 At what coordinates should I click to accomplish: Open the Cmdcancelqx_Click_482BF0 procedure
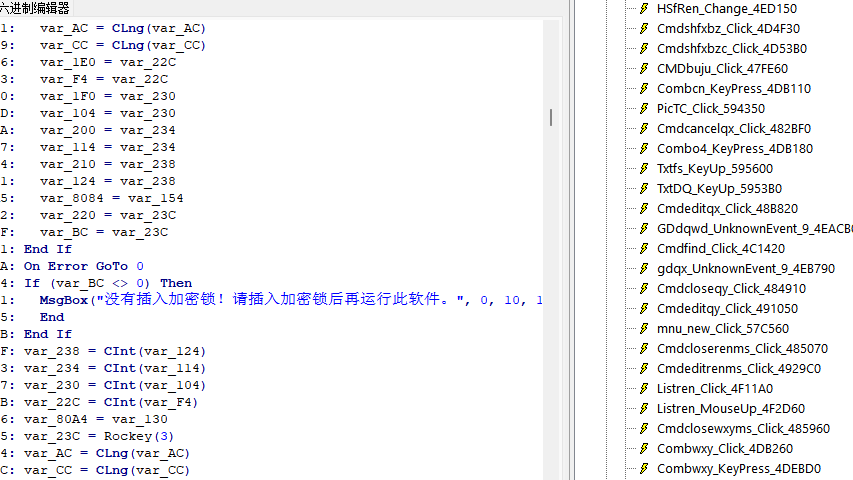(733, 128)
